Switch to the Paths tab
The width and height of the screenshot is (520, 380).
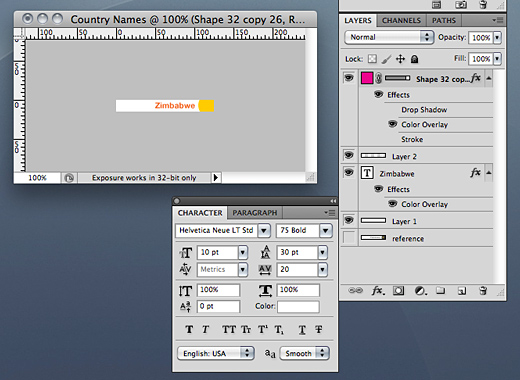coord(444,21)
